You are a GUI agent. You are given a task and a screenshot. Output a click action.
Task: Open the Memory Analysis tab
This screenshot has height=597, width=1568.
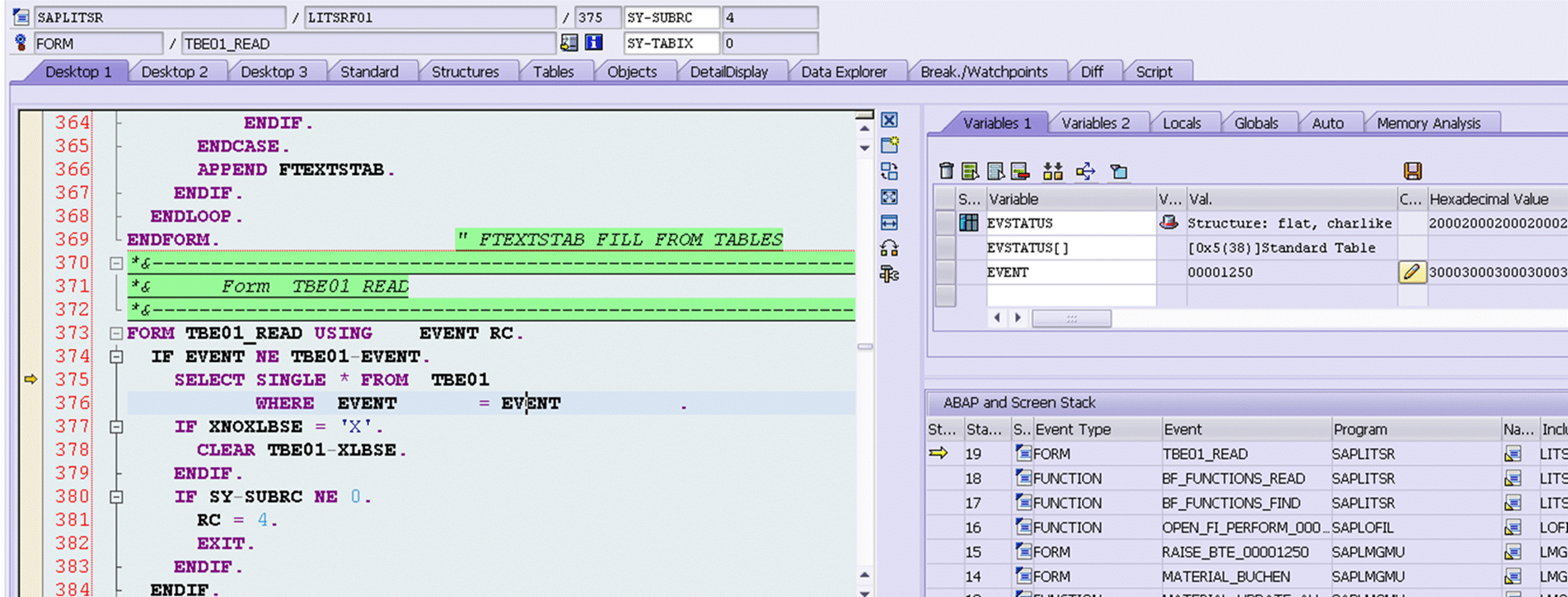click(x=1429, y=123)
